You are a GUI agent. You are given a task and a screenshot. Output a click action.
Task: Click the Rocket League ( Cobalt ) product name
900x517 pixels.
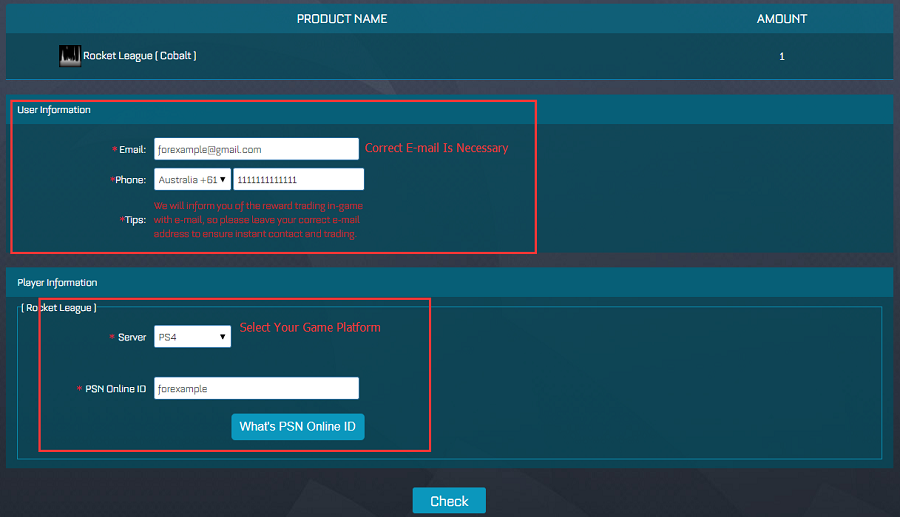point(139,56)
